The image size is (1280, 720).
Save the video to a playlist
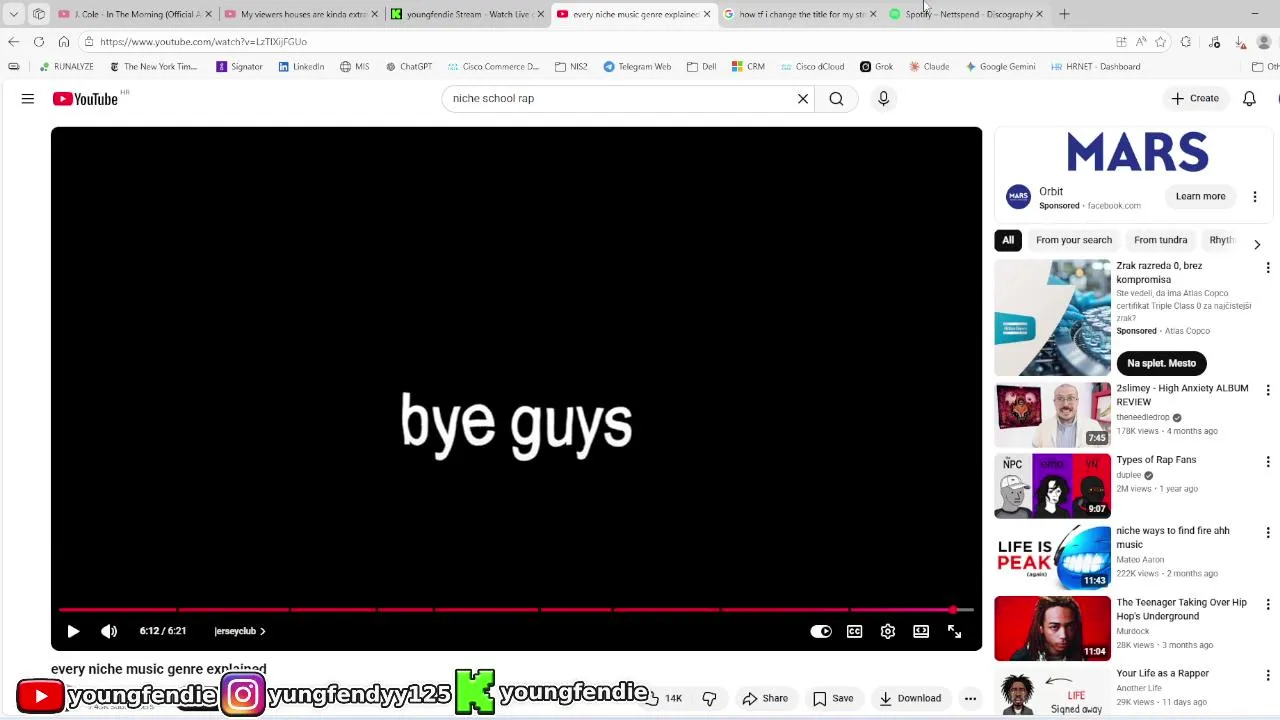pos(833,699)
